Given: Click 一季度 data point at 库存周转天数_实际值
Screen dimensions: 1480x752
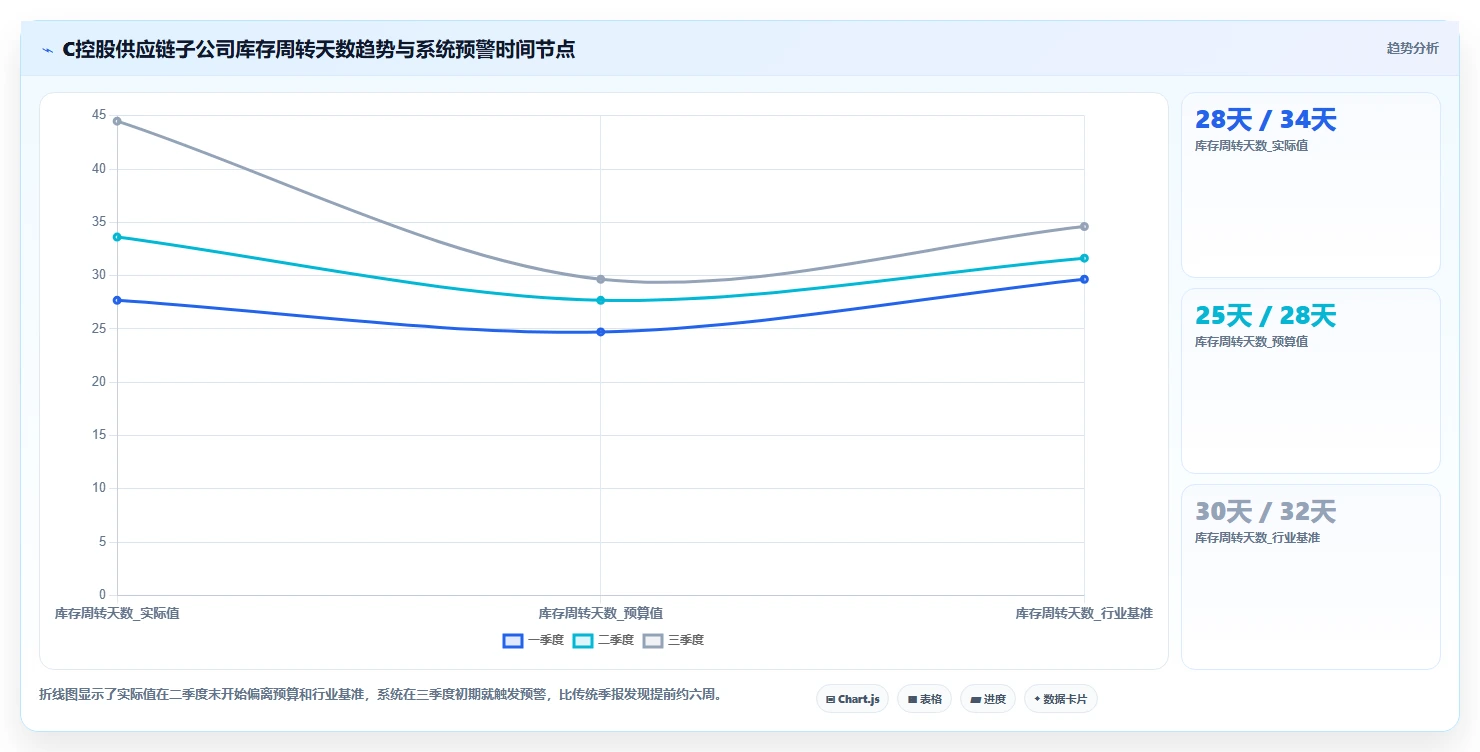Looking at the screenshot, I should 117,300.
